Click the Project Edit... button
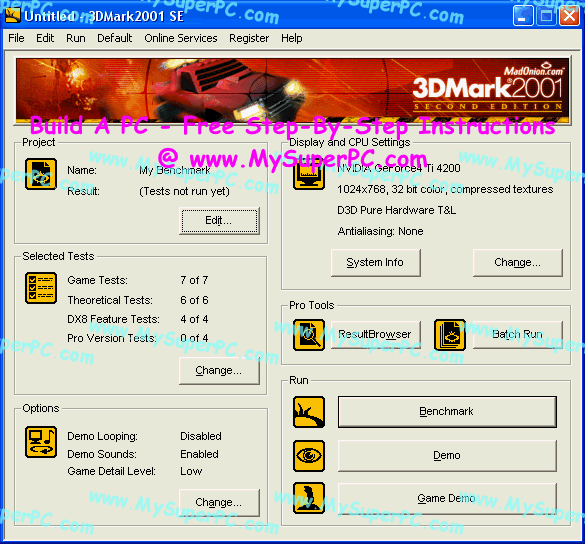 click(x=219, y=221)
